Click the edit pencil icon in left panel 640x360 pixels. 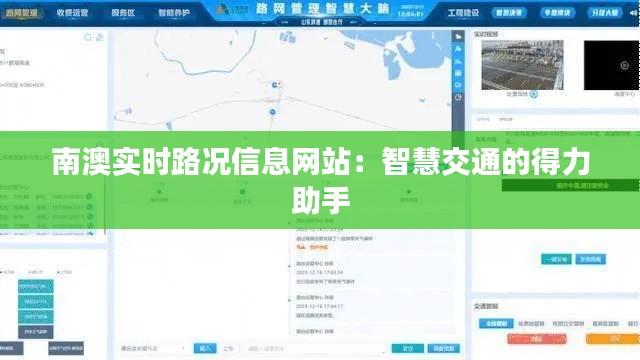[x=100, y=38]
